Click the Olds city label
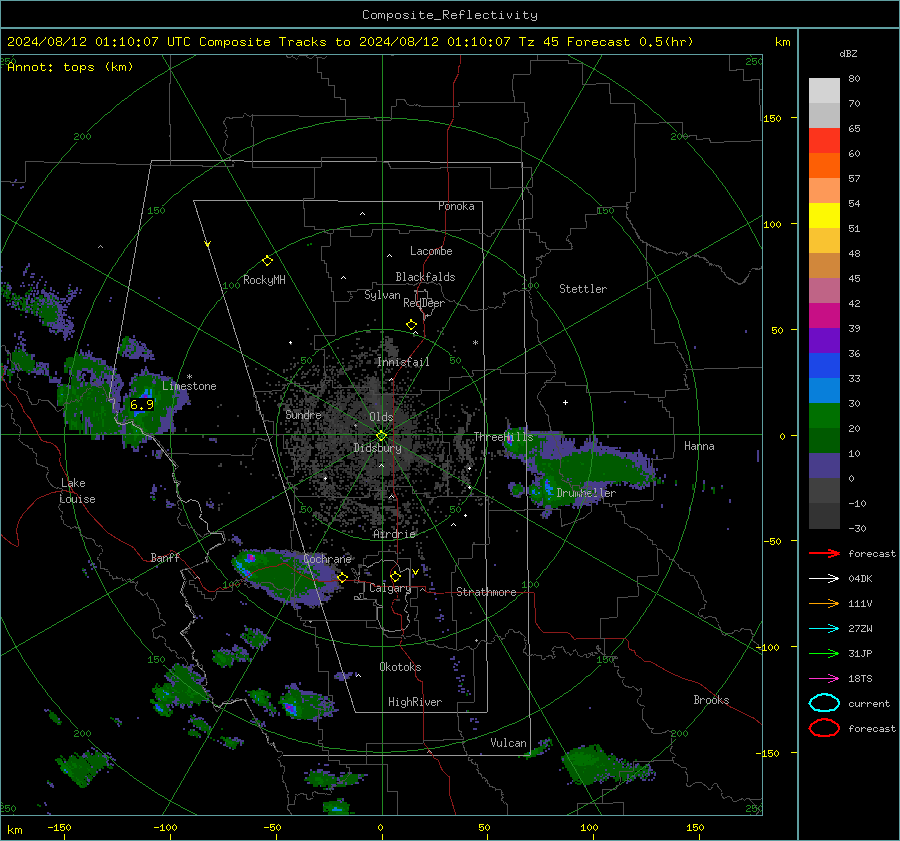Image resolution: width=900 pixels, height=841 pixels. pyautogui.click(x=381, y=417)
